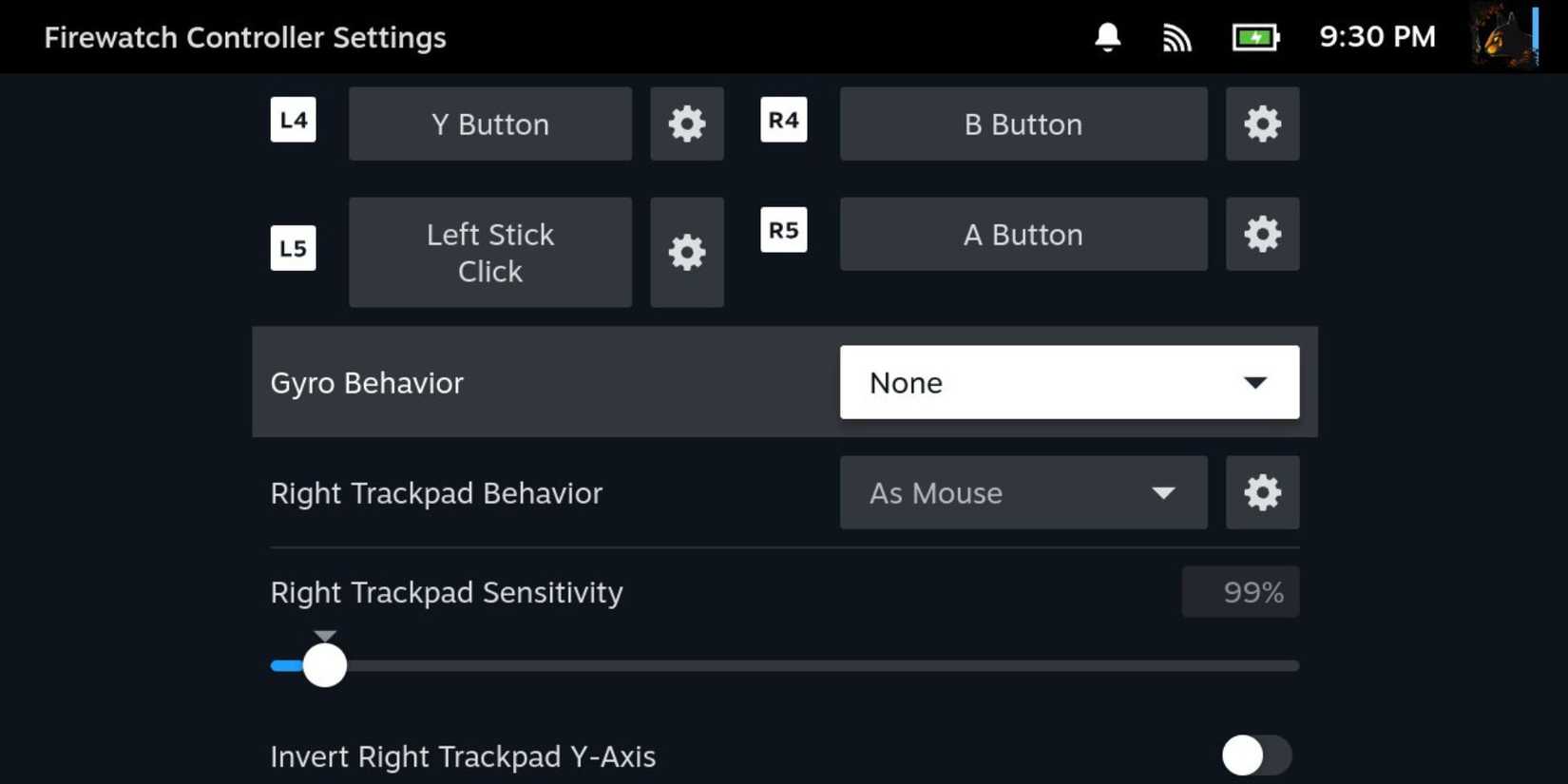Viewport: 1568px width, 784px height.
Task: Open settings for the L4 Y Button mapping
Action: coord(686,124)
